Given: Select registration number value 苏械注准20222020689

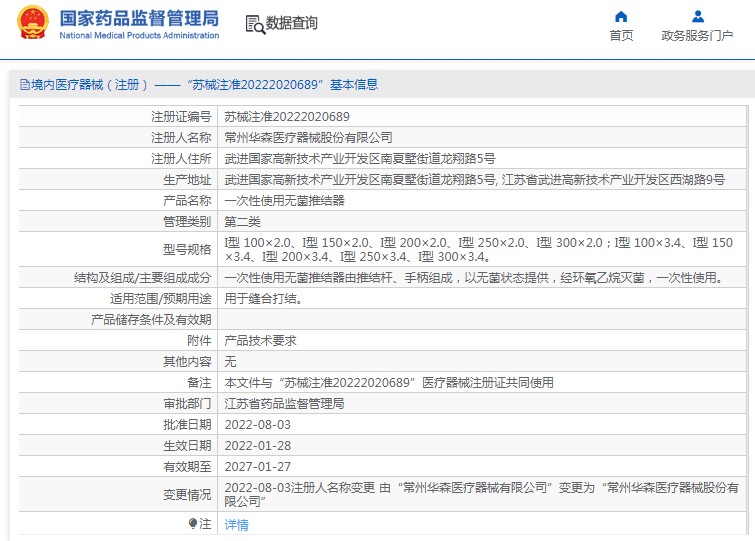Looking at the screenshot, I should 287,116.
